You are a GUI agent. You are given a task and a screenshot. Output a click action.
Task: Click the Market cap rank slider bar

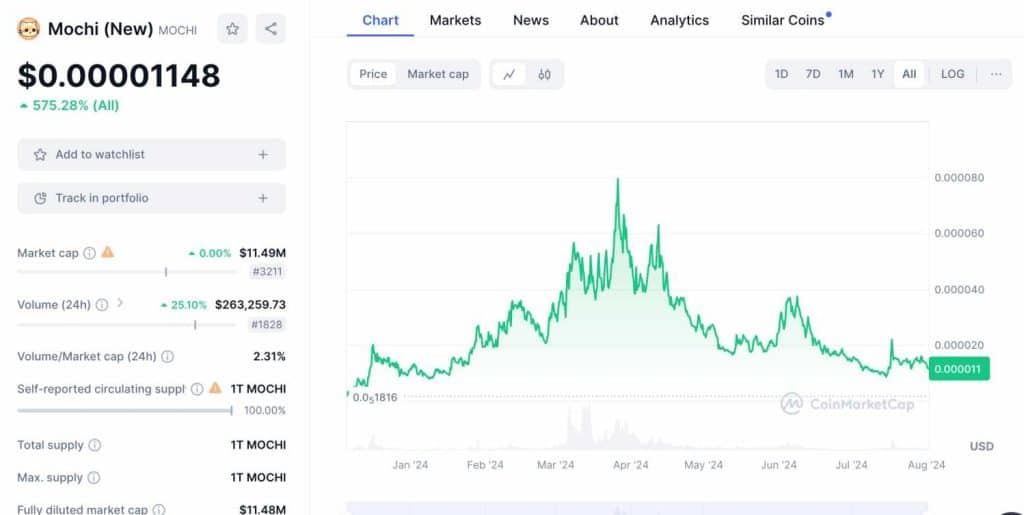[127, 272]
